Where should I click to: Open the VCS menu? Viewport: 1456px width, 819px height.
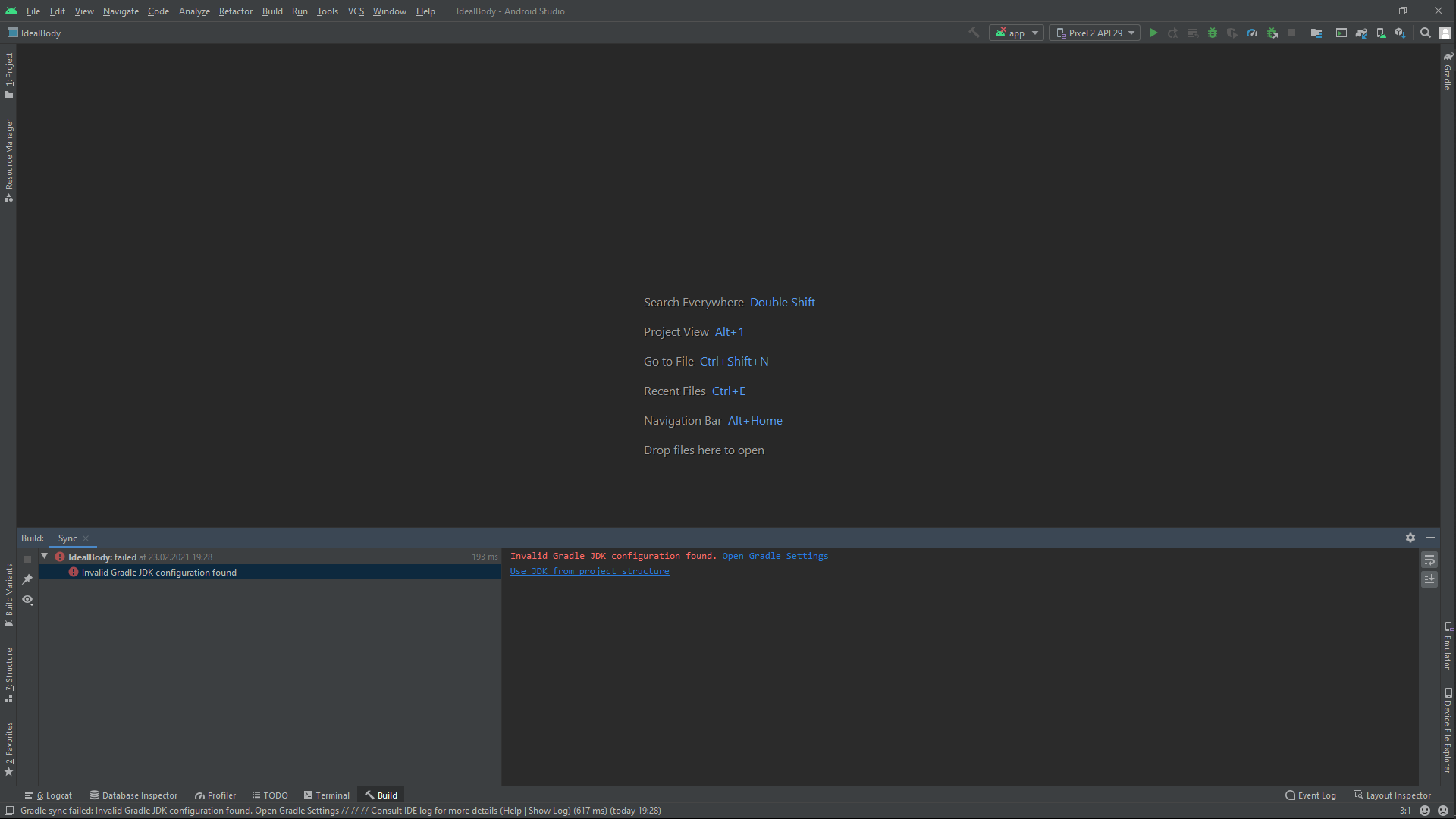pos(356,11)
